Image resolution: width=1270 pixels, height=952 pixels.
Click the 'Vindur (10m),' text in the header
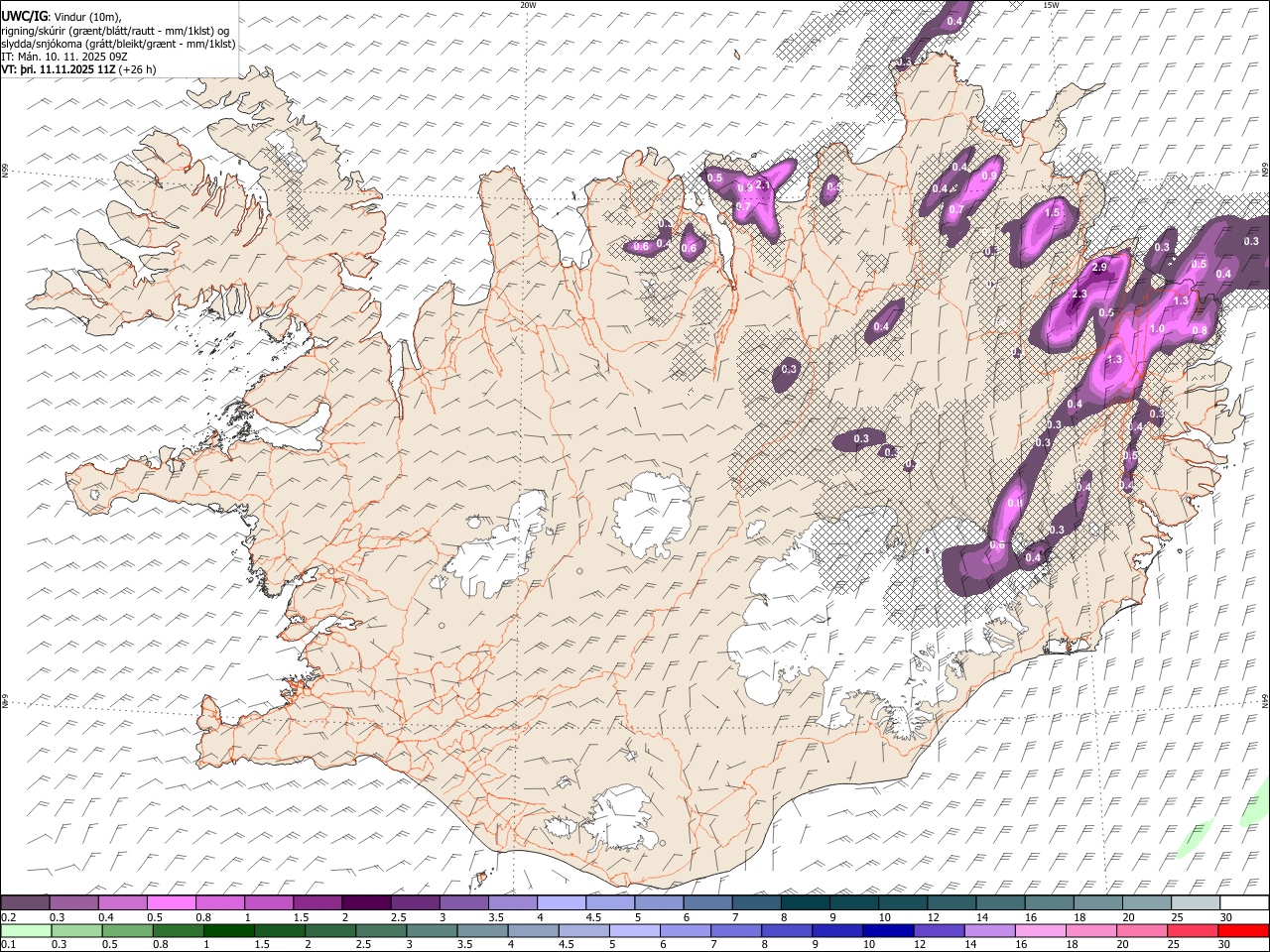[x=87, y=17]
